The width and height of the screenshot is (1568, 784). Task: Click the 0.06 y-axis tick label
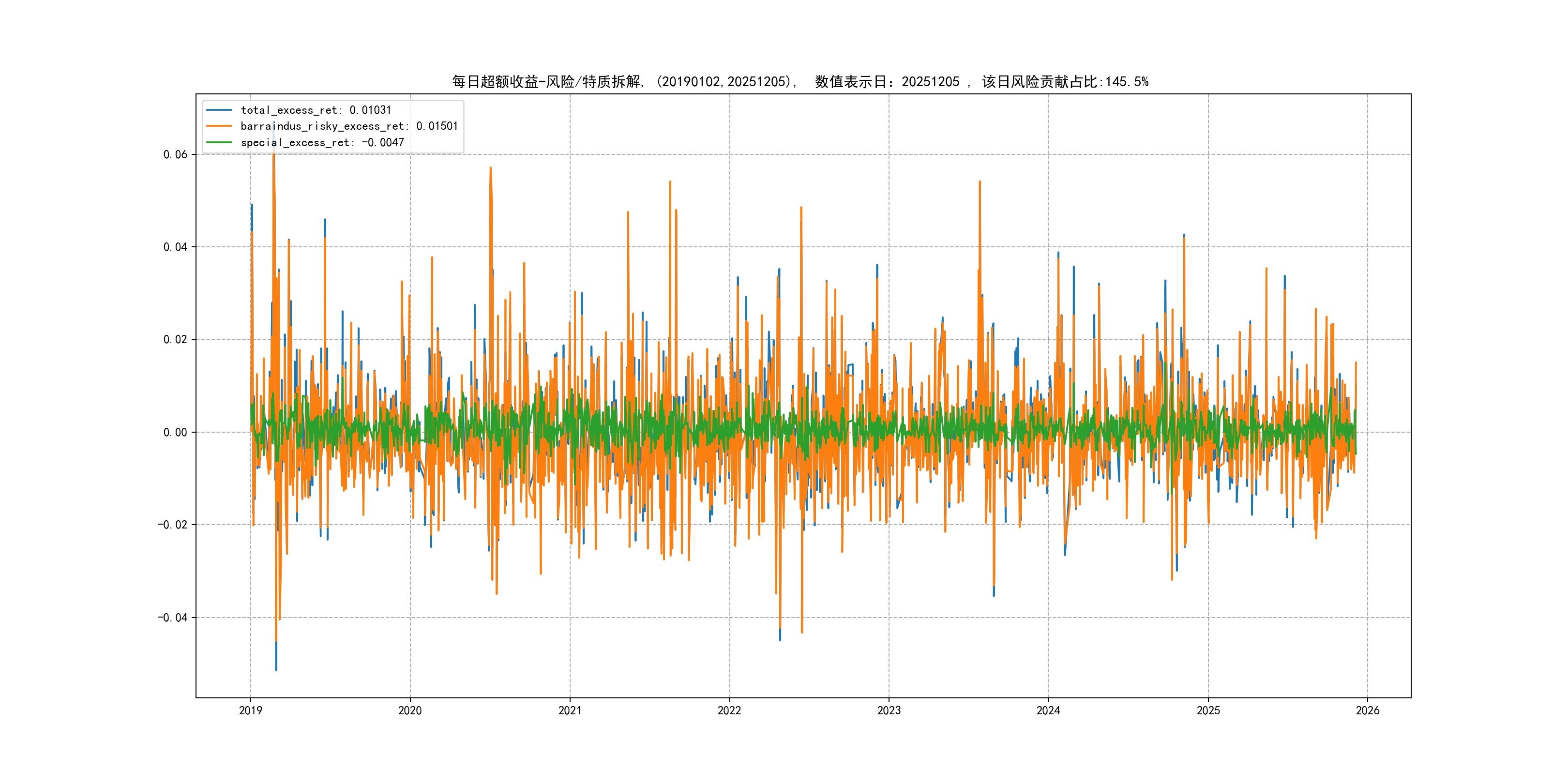tap(175, 154)
